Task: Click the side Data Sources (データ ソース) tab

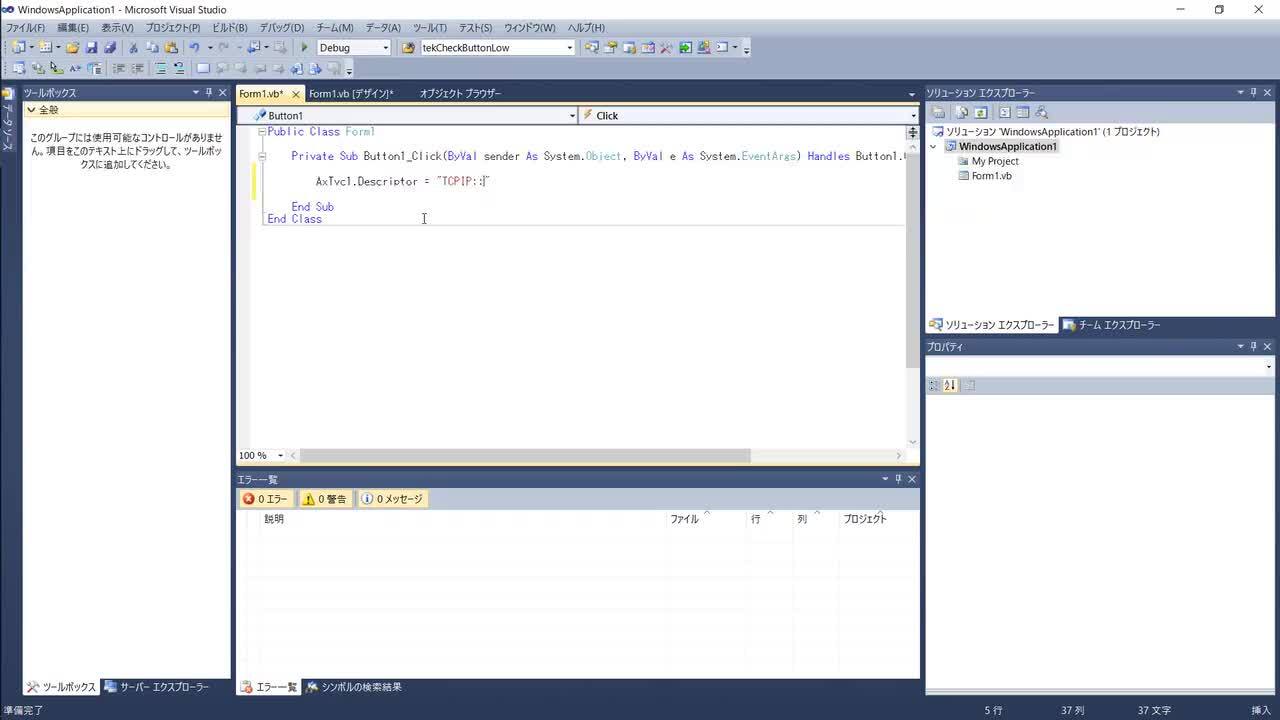Action: [7, 122]
